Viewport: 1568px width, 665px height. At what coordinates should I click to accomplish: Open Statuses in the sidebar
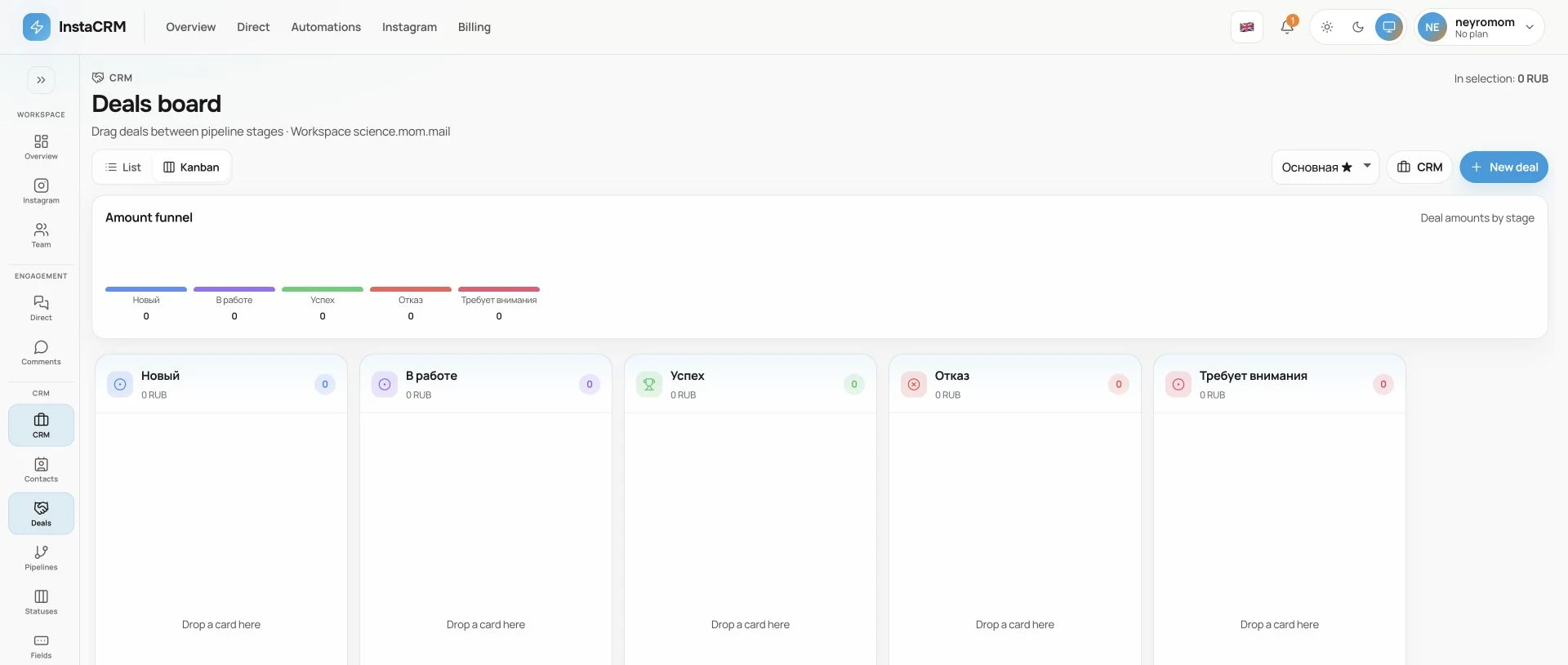click(41, 602)
